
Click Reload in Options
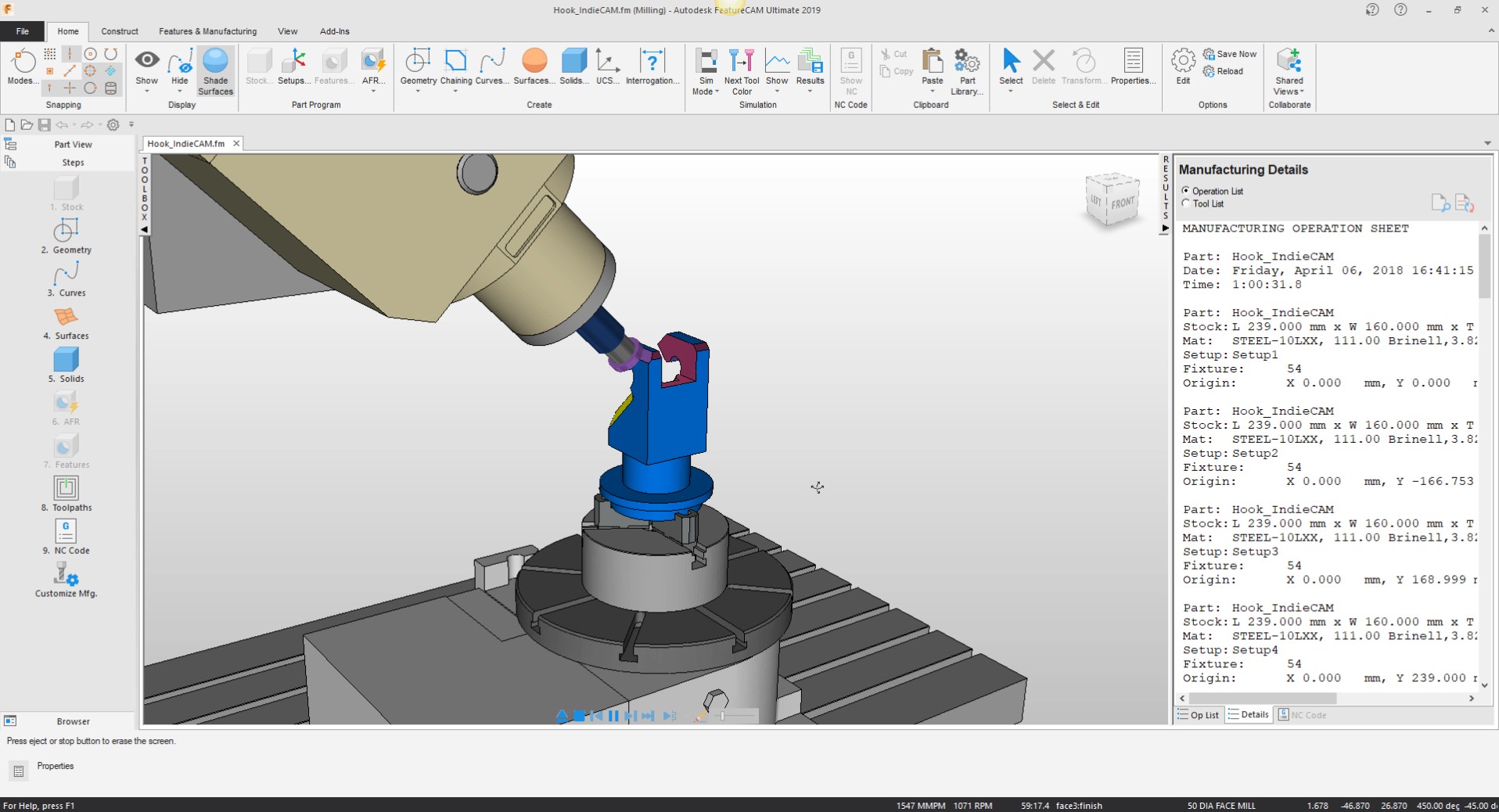[1224, 71]
